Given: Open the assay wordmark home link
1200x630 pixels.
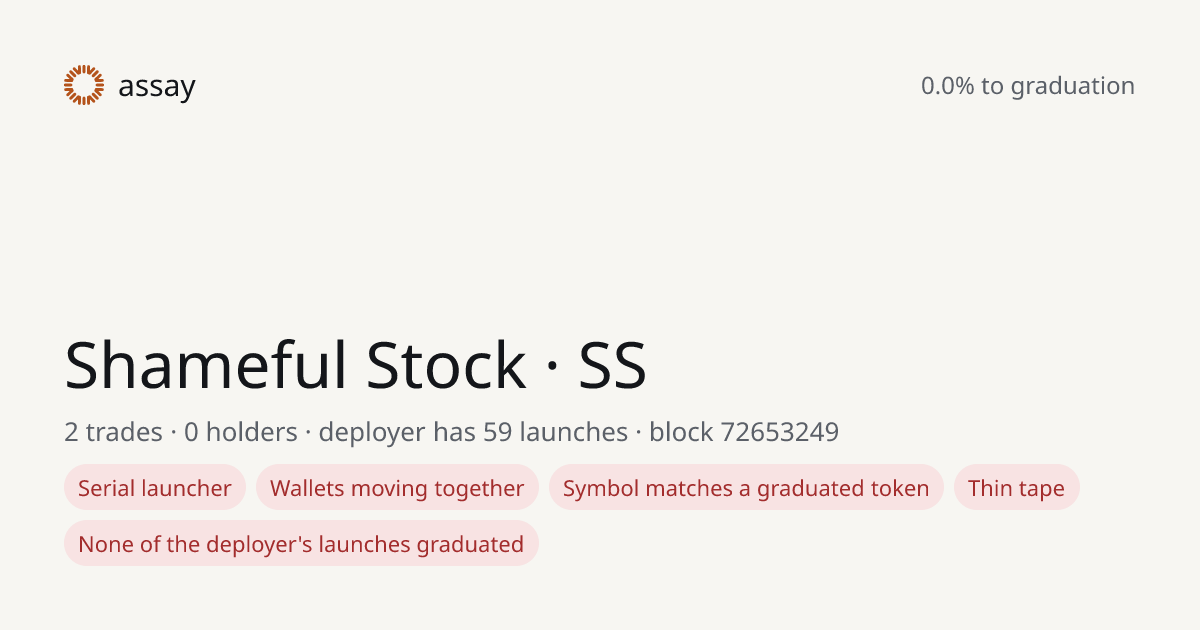Looking at the screenshot, I should 157,87.
